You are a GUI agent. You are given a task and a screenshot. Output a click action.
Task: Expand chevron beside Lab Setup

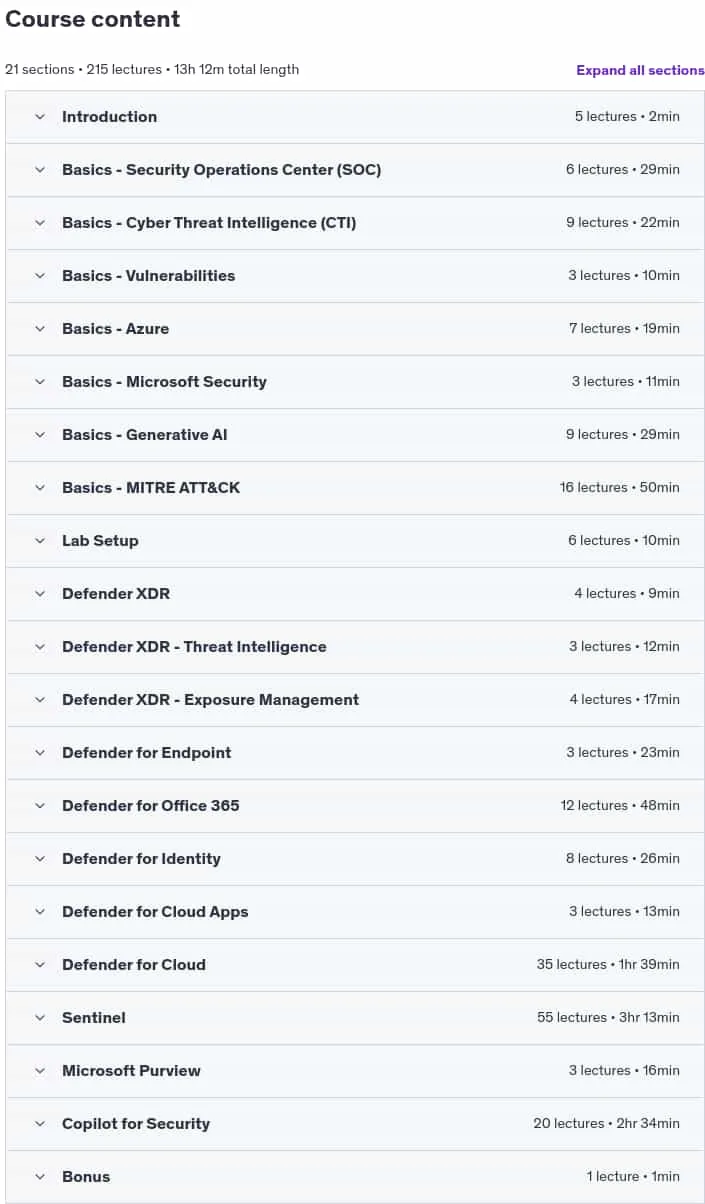tap(40, 541)
